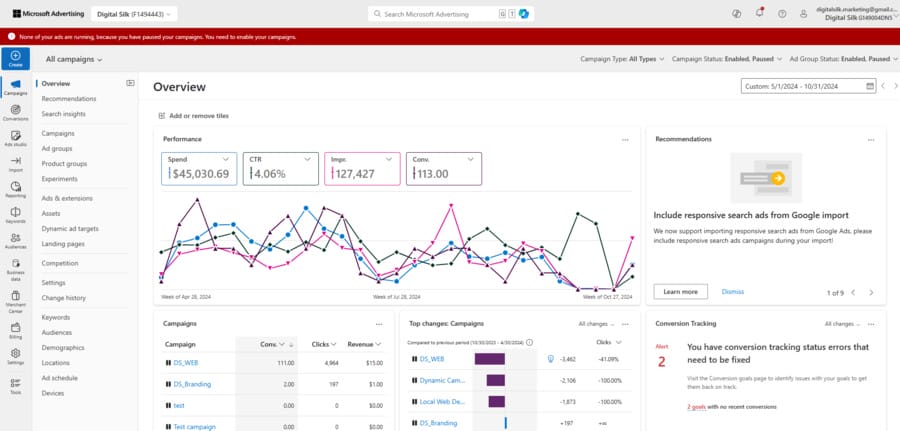900x431 pixels.
Task: Open the user account icon
Action: point(804,14)
